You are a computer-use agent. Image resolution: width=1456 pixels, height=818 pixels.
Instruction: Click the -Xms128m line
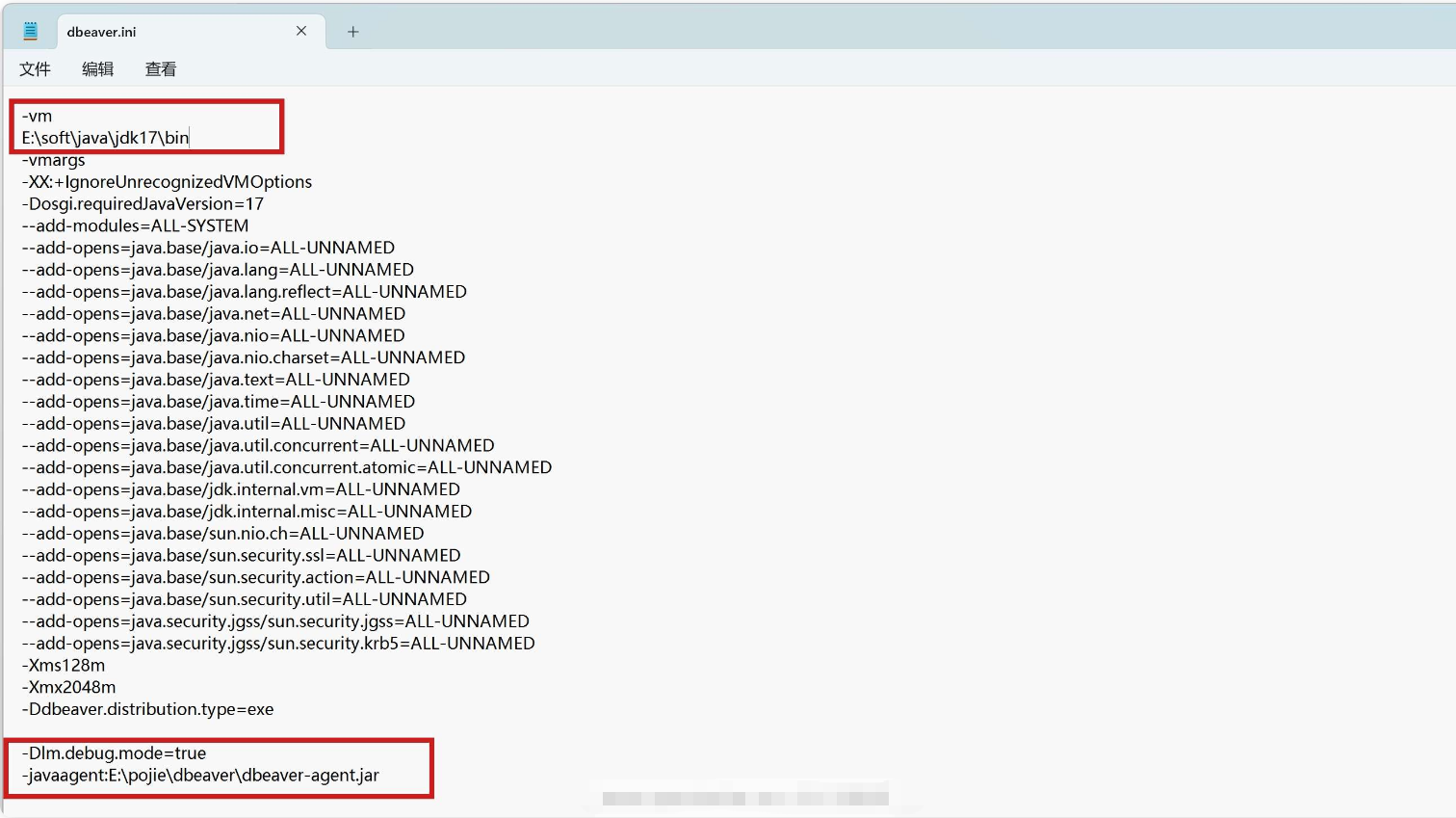(64, 666)
